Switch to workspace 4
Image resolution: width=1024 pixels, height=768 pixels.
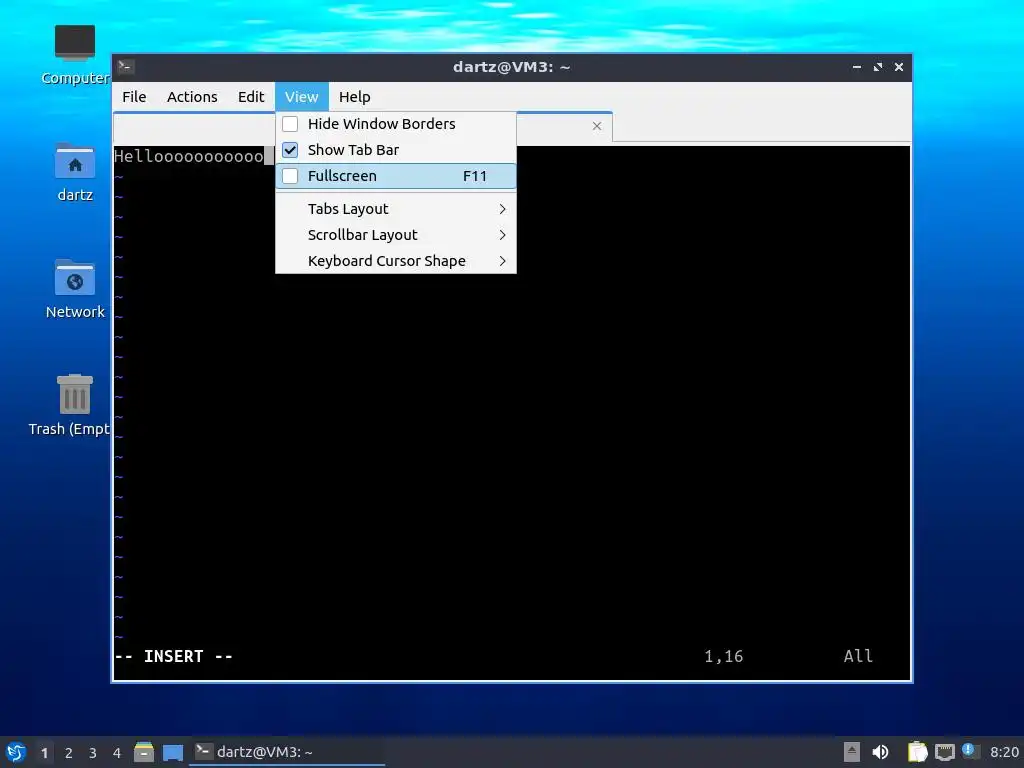point(117,753)
